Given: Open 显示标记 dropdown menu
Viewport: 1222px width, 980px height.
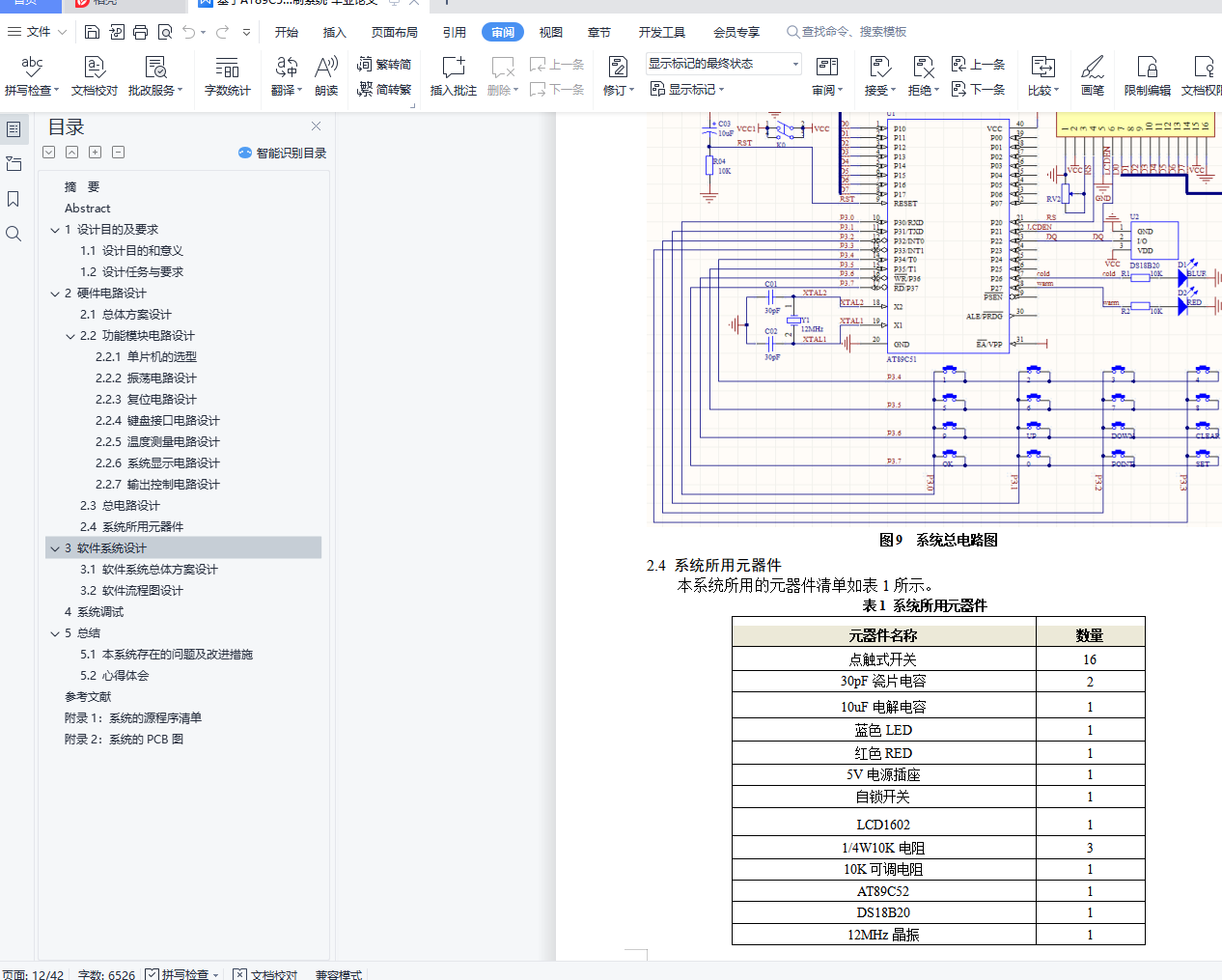Looking at the screenshot, I should click(686, 90).
